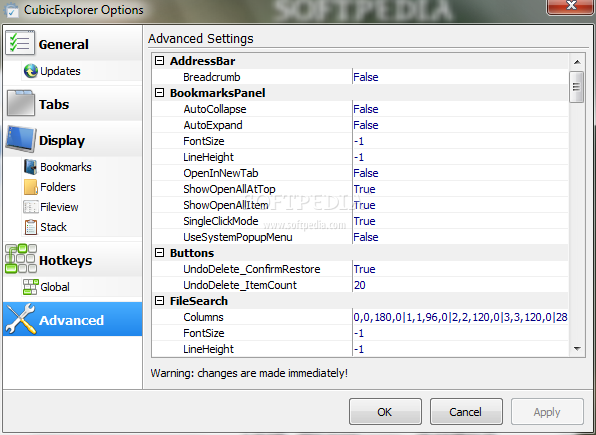The width and height of the screenshot is (596, 435).
Task: Collapse the AddressBar group
Action: pos(160,60)
